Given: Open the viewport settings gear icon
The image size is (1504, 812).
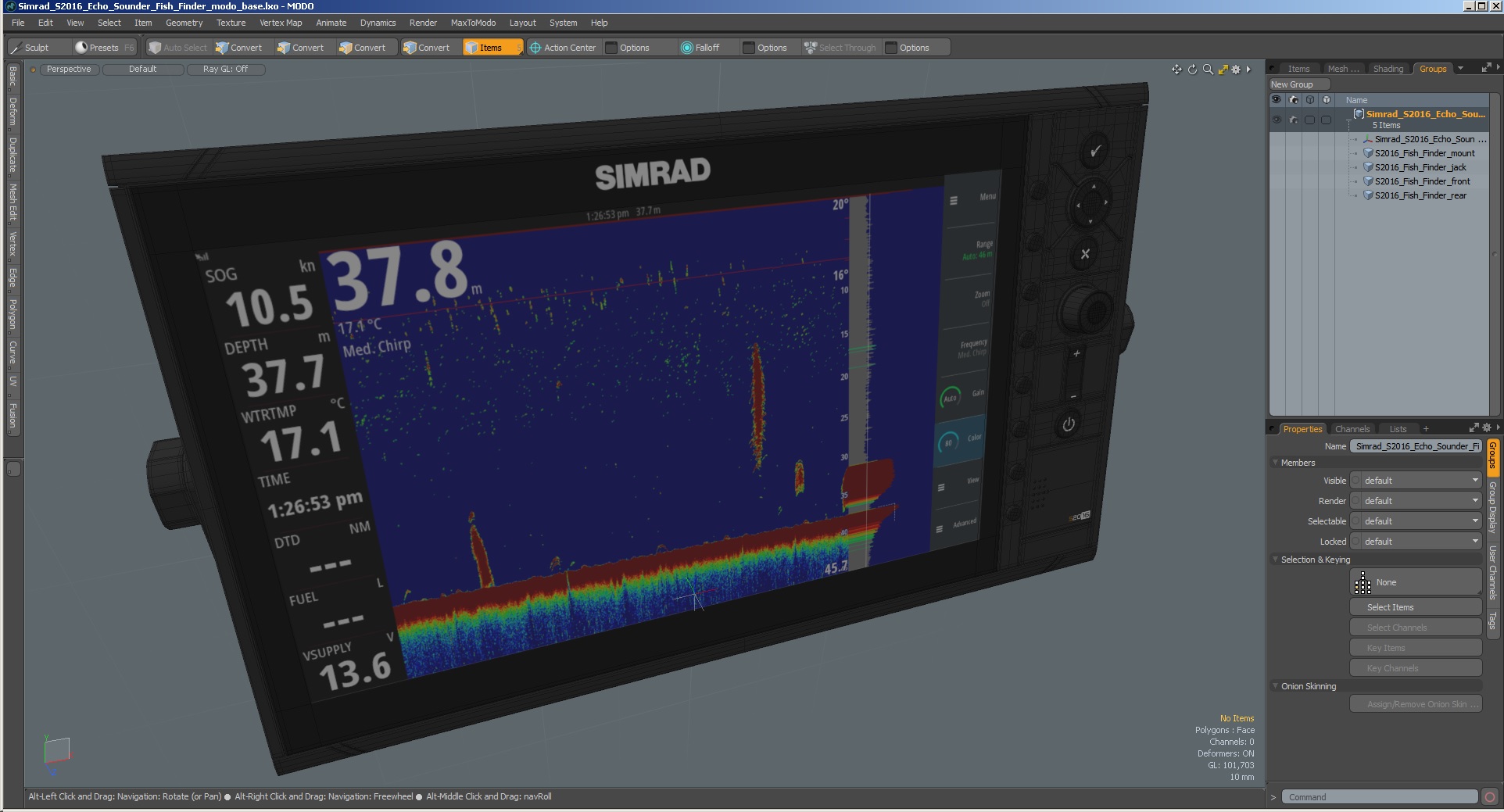Looking at the screenshot, I should (x=1236, y=70).
